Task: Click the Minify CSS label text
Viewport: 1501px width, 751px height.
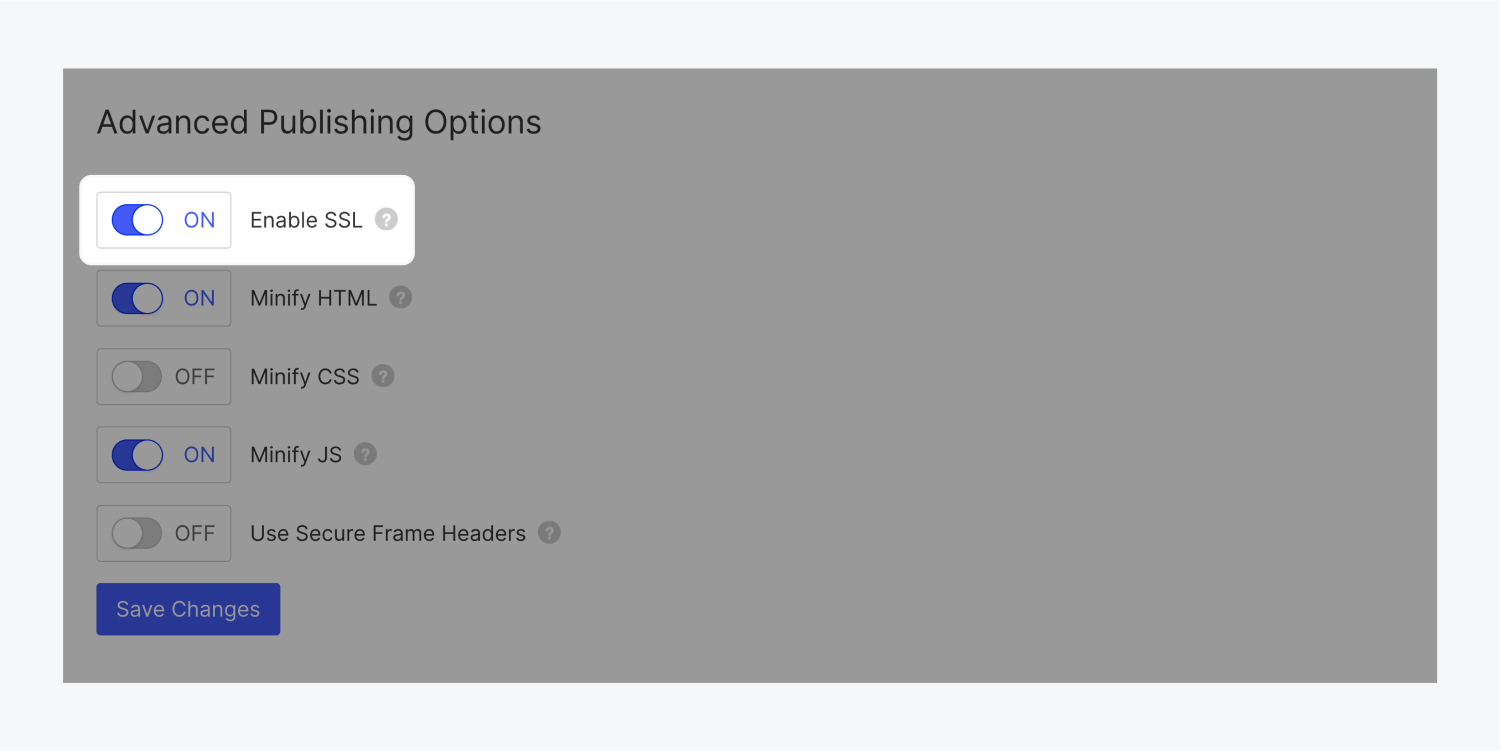Action: coord(305,377)
